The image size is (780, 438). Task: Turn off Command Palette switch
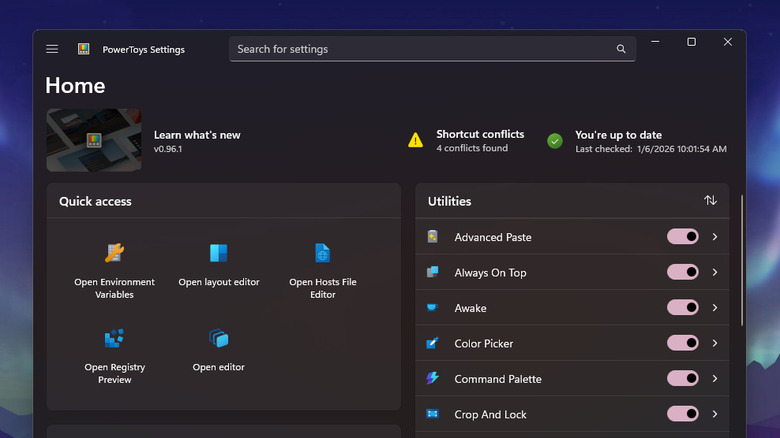click(682, 378)
